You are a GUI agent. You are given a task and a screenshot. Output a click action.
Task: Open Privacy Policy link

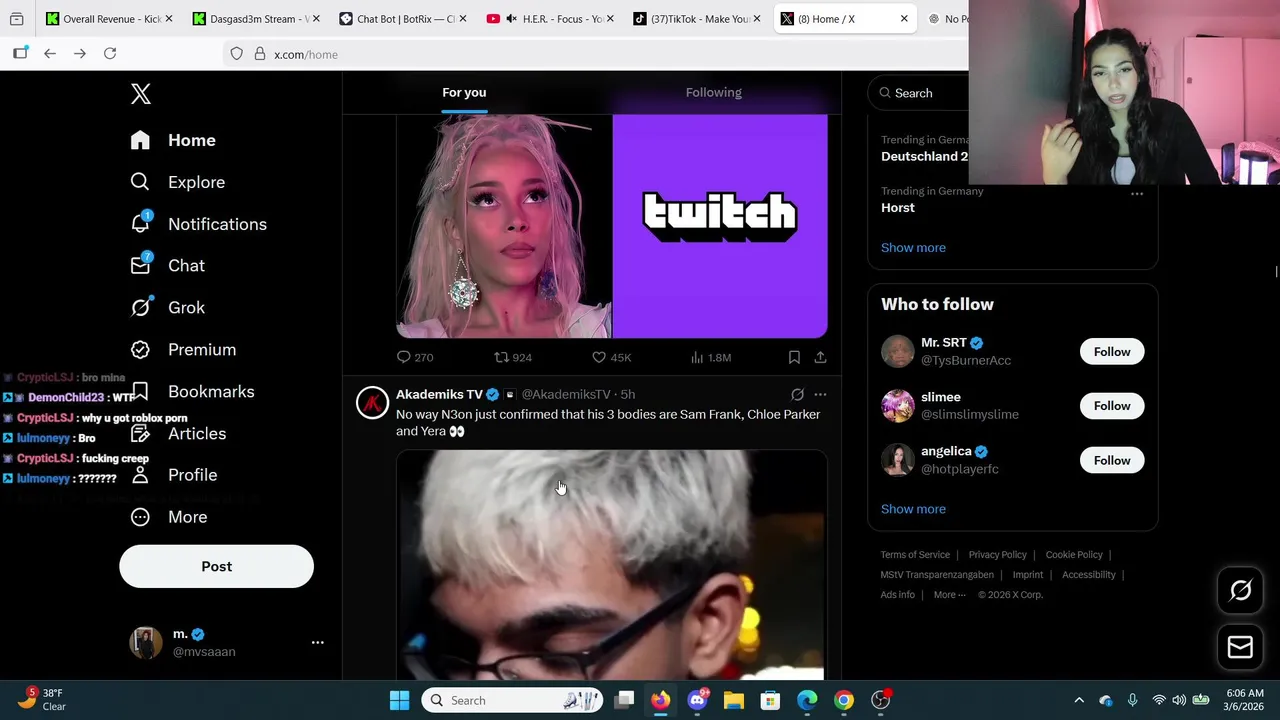[x=997, y=555]
